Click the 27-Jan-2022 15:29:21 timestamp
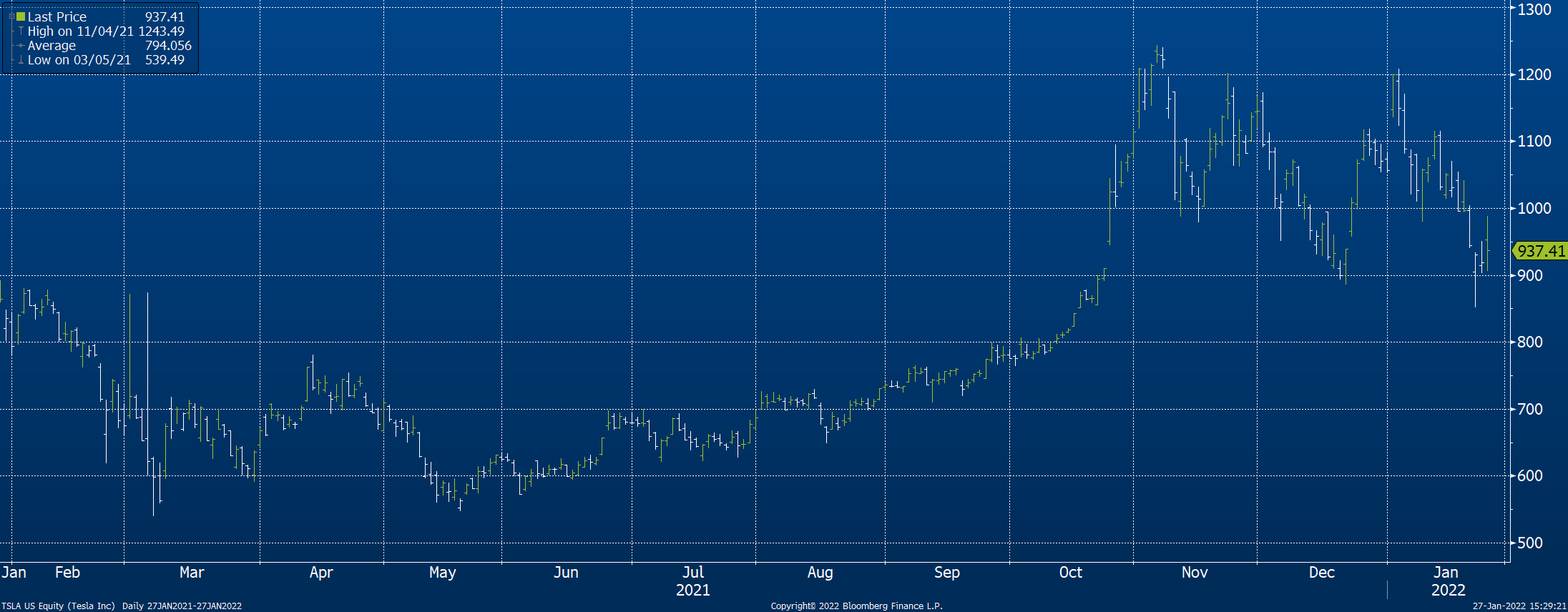The image size is (1568, 612). coord(1519,606)
